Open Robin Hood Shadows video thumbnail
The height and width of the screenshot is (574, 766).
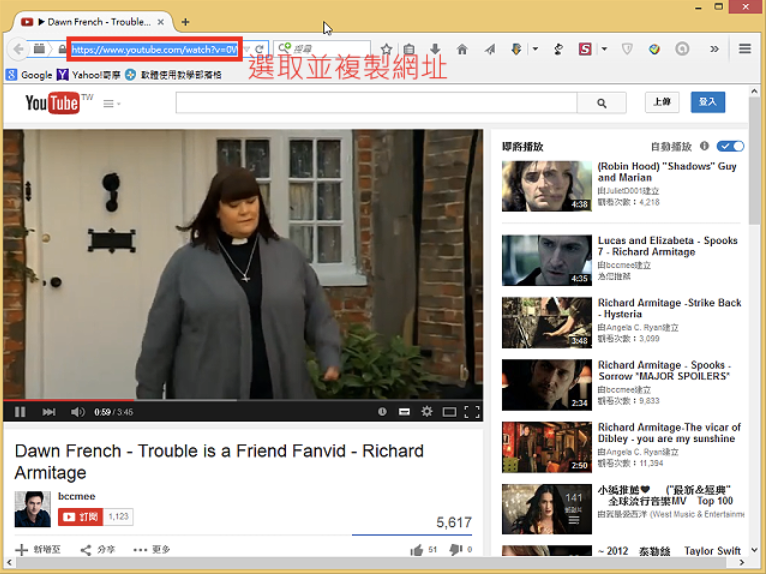(547, 186)
